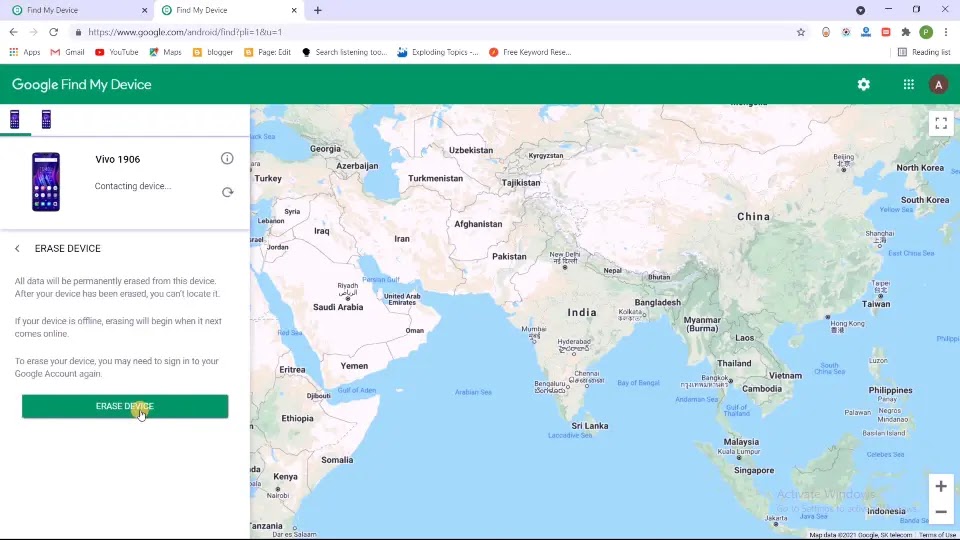This screenshot has width=960, height=540.
Task: Open a new browser tab
Action: point(318,10)
